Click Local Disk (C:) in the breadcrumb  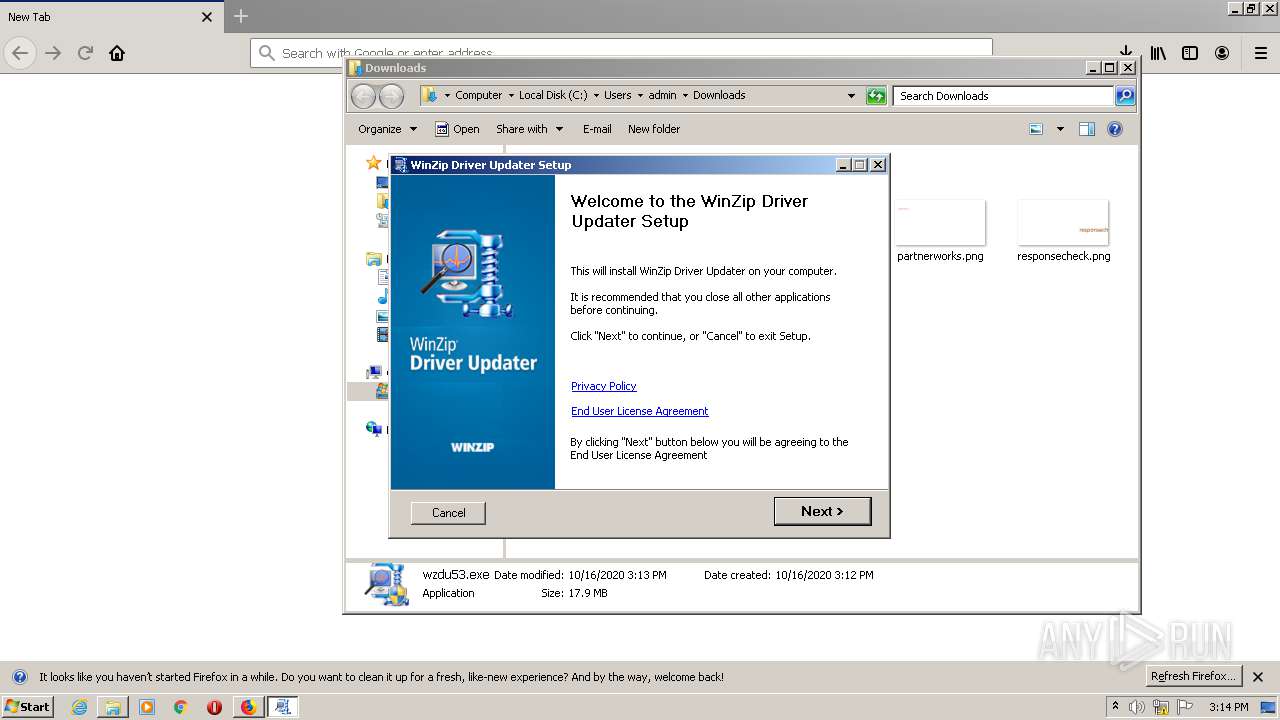tap(553, 95)
